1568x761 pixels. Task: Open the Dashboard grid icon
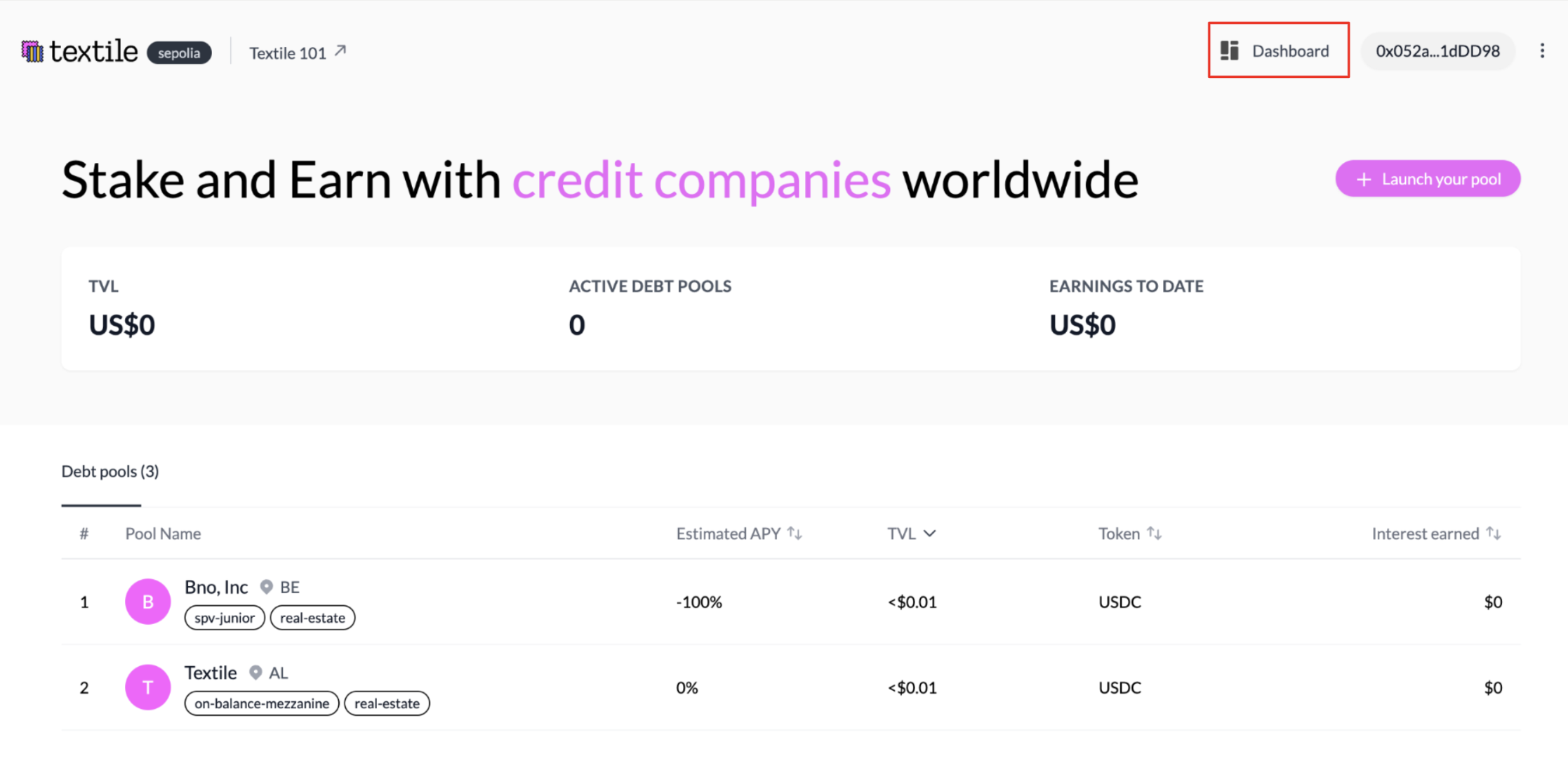coord(1229,51)
